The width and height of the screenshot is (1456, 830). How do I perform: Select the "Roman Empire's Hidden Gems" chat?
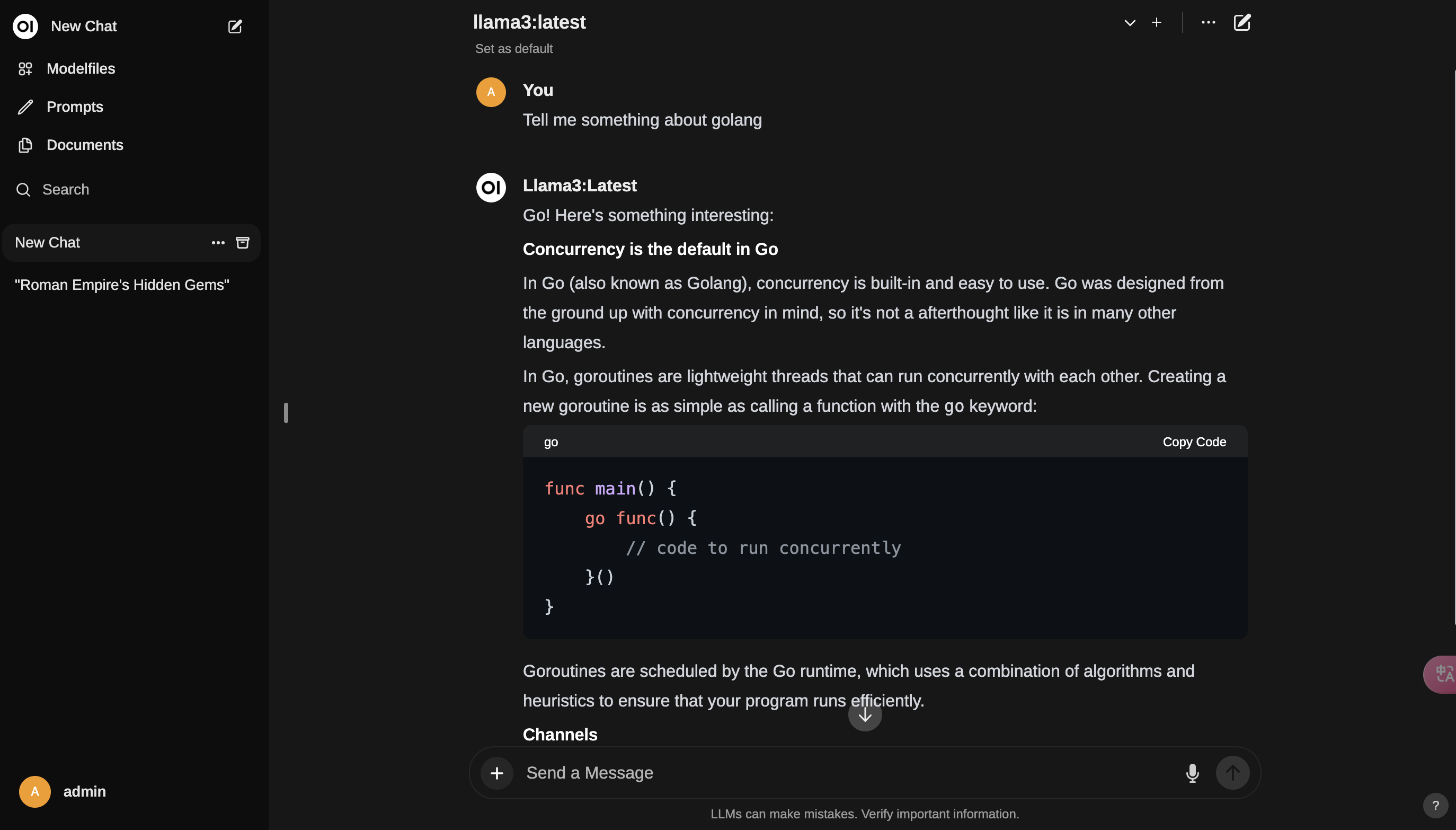click(122, 285)
